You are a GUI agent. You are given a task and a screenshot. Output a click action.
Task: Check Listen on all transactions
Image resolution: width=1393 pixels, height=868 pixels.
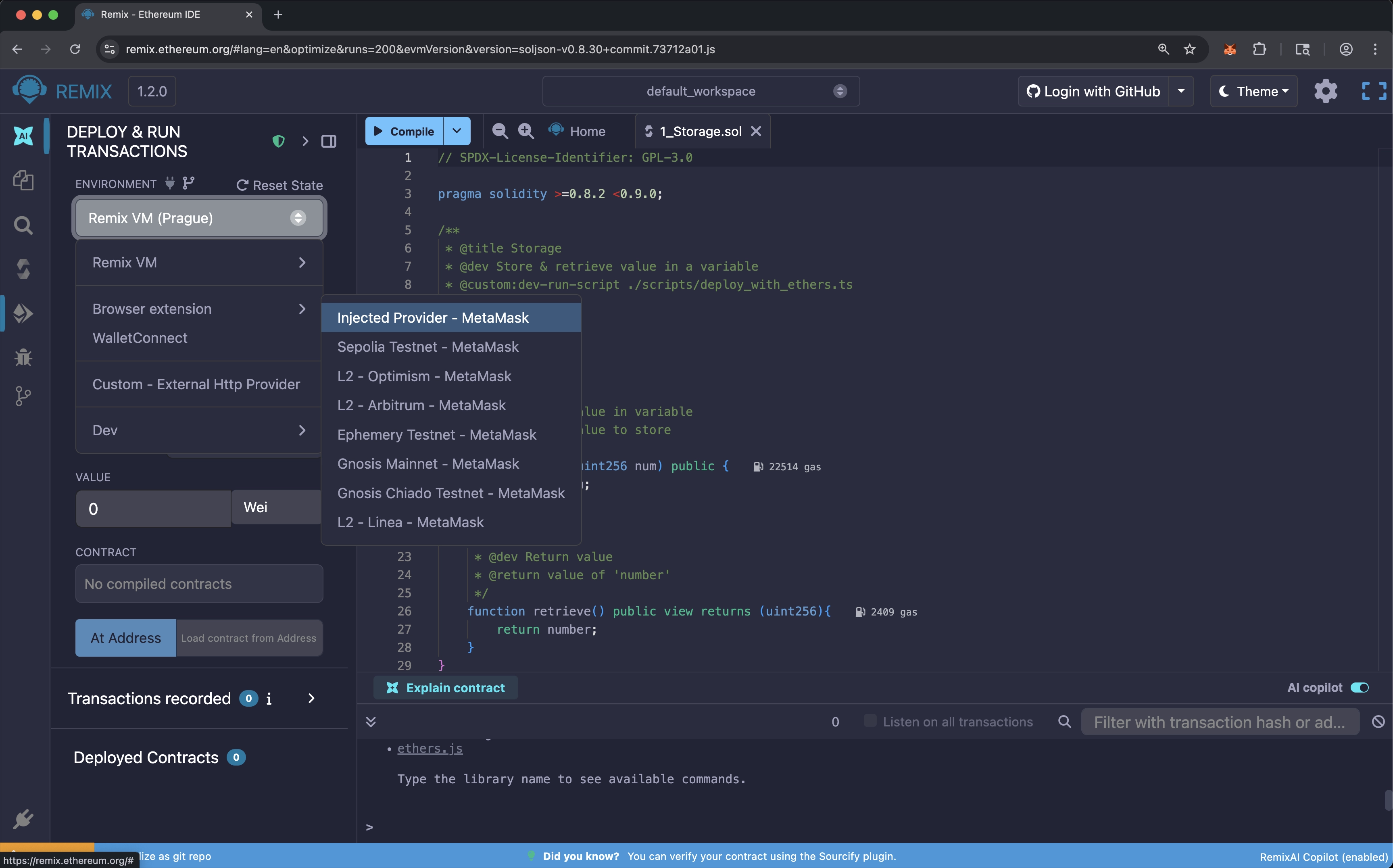coord(870,721)
